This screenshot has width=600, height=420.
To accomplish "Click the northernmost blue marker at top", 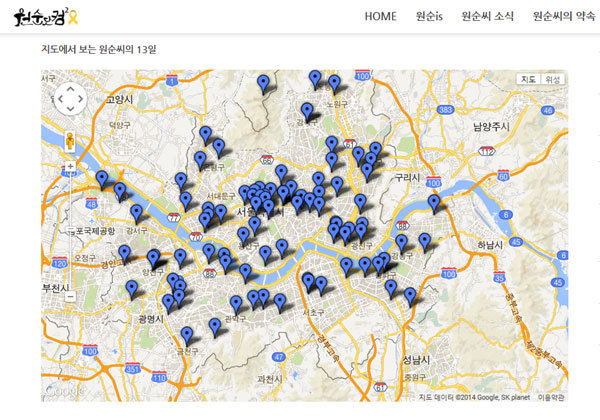I will point(316,78).
